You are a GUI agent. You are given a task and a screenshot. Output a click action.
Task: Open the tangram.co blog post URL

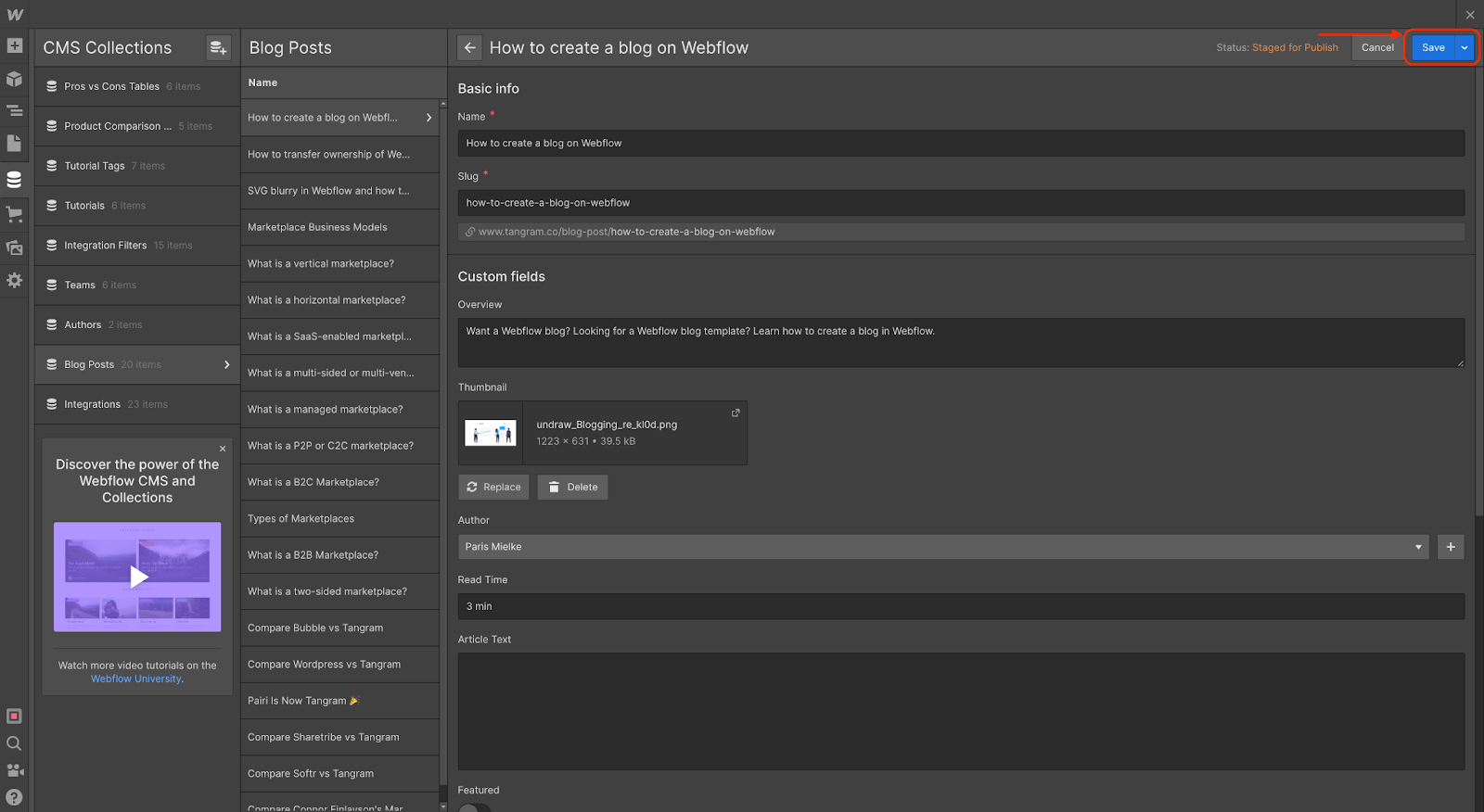[x=626, y=232]
